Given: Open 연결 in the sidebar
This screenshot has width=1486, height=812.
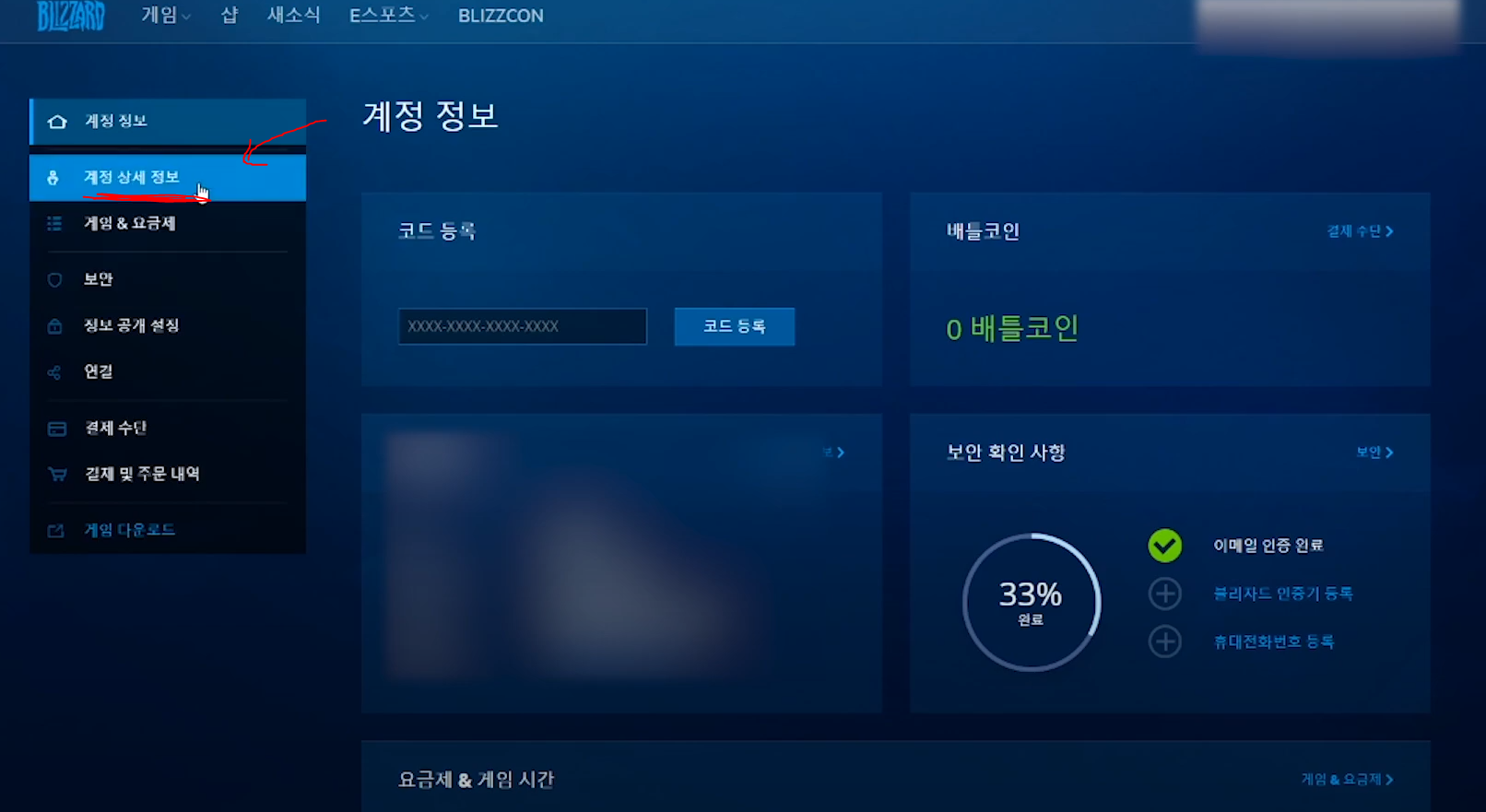Looking at the screenshot, I should coord(168,371).
